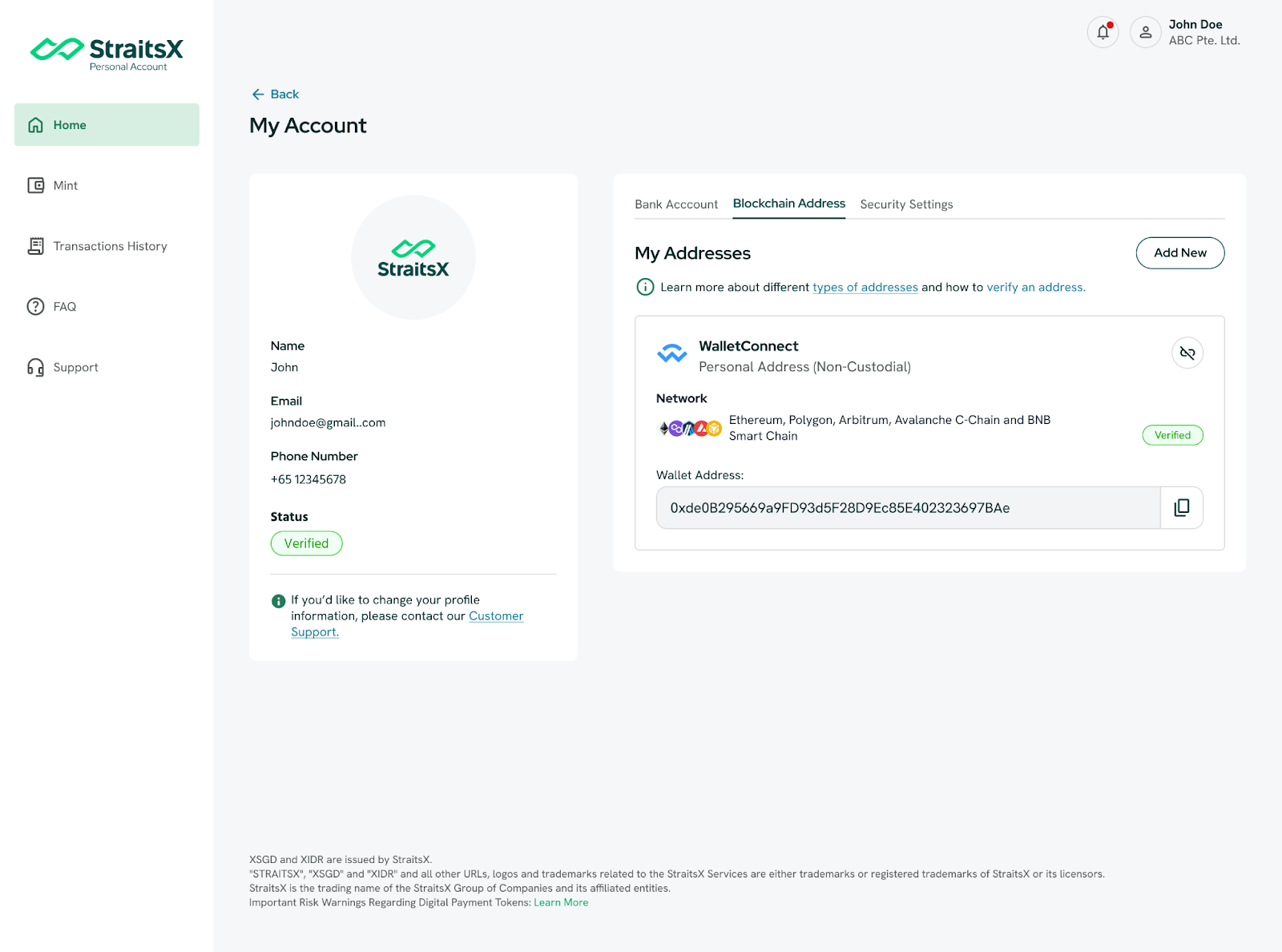
Task: Click the ABC Pte. Ltd. company label
Action: (x=1204, y=41)
